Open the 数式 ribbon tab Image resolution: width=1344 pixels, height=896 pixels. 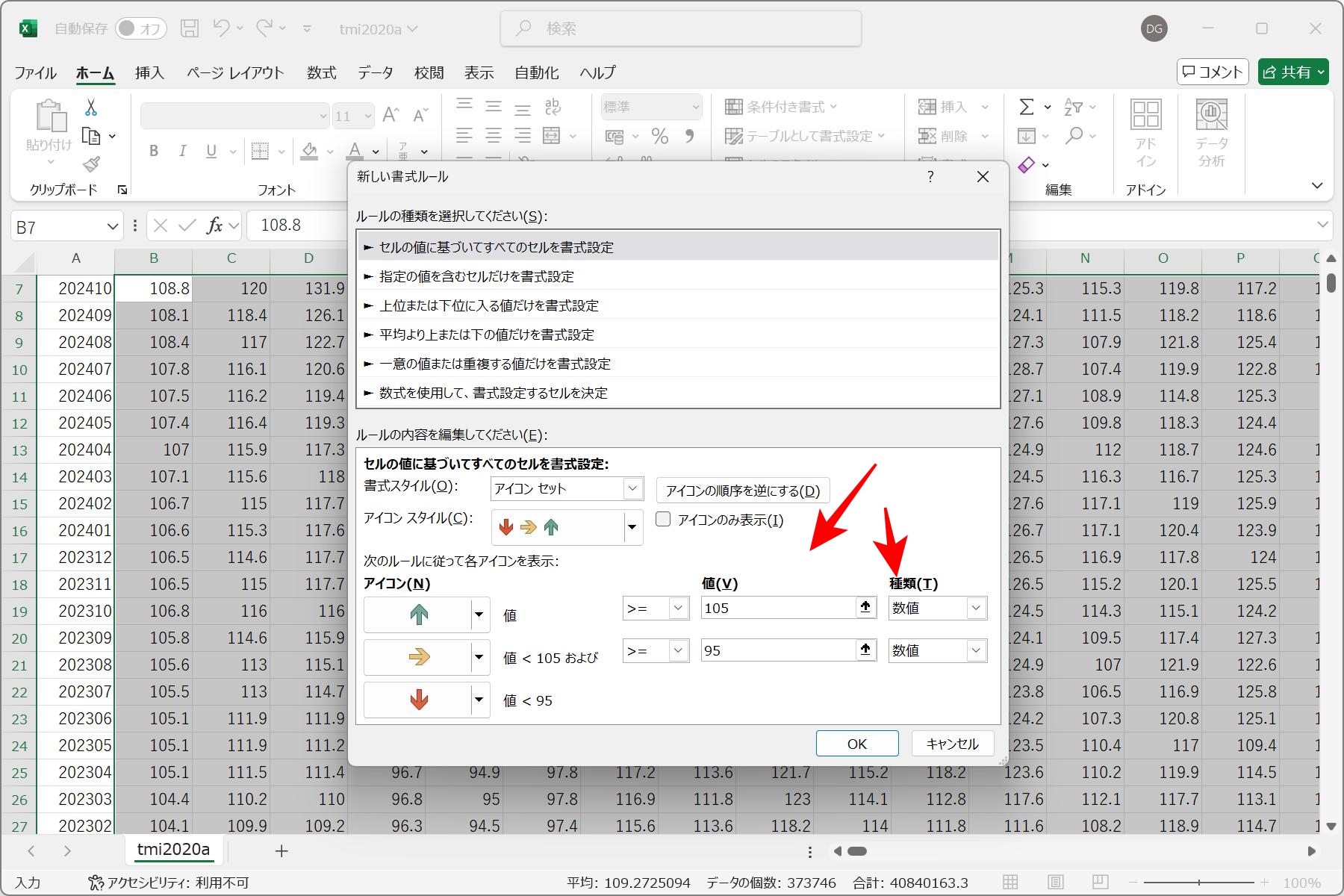point(321,72)
